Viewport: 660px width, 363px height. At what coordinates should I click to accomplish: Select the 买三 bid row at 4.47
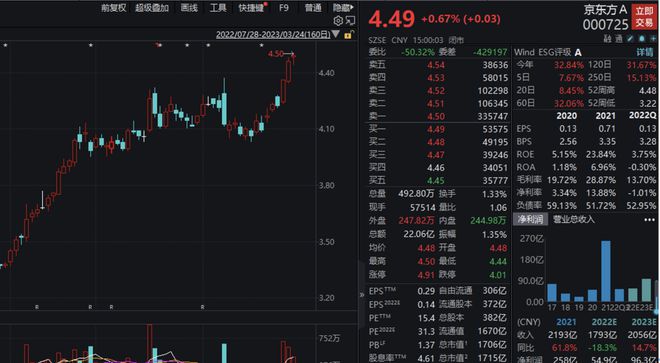tap(438, 155)
